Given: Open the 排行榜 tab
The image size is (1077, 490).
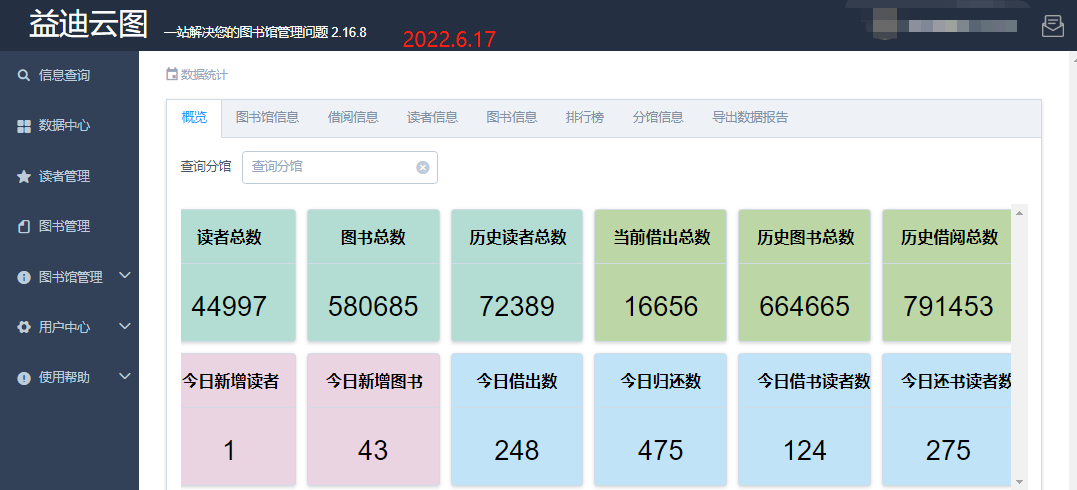Looking at the screenshot, I should (584, 117).
